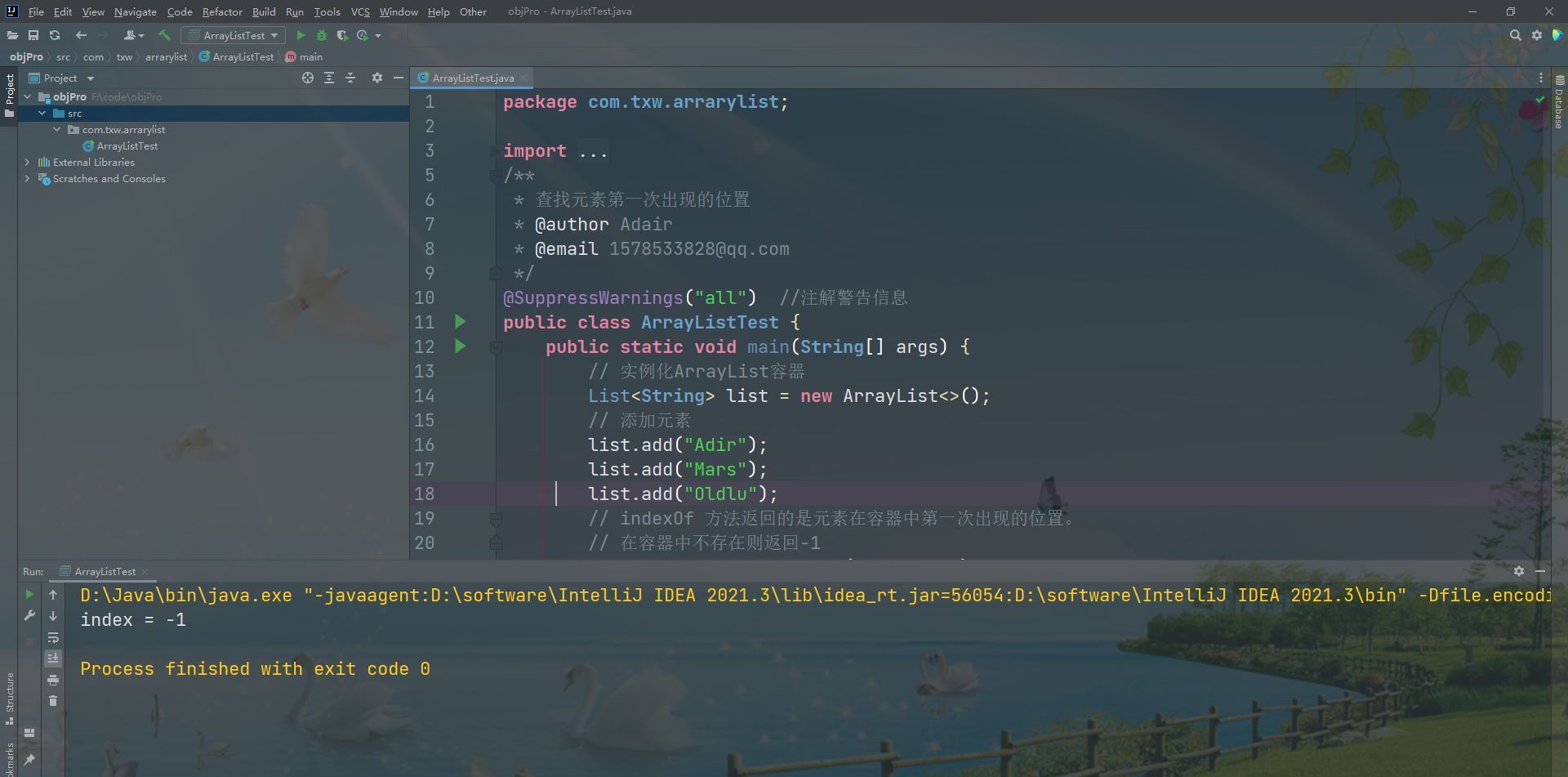1568x777 pixels.
Task: Open the ArrayListTest run configuration dropdown
Action: tap(234, 35)
